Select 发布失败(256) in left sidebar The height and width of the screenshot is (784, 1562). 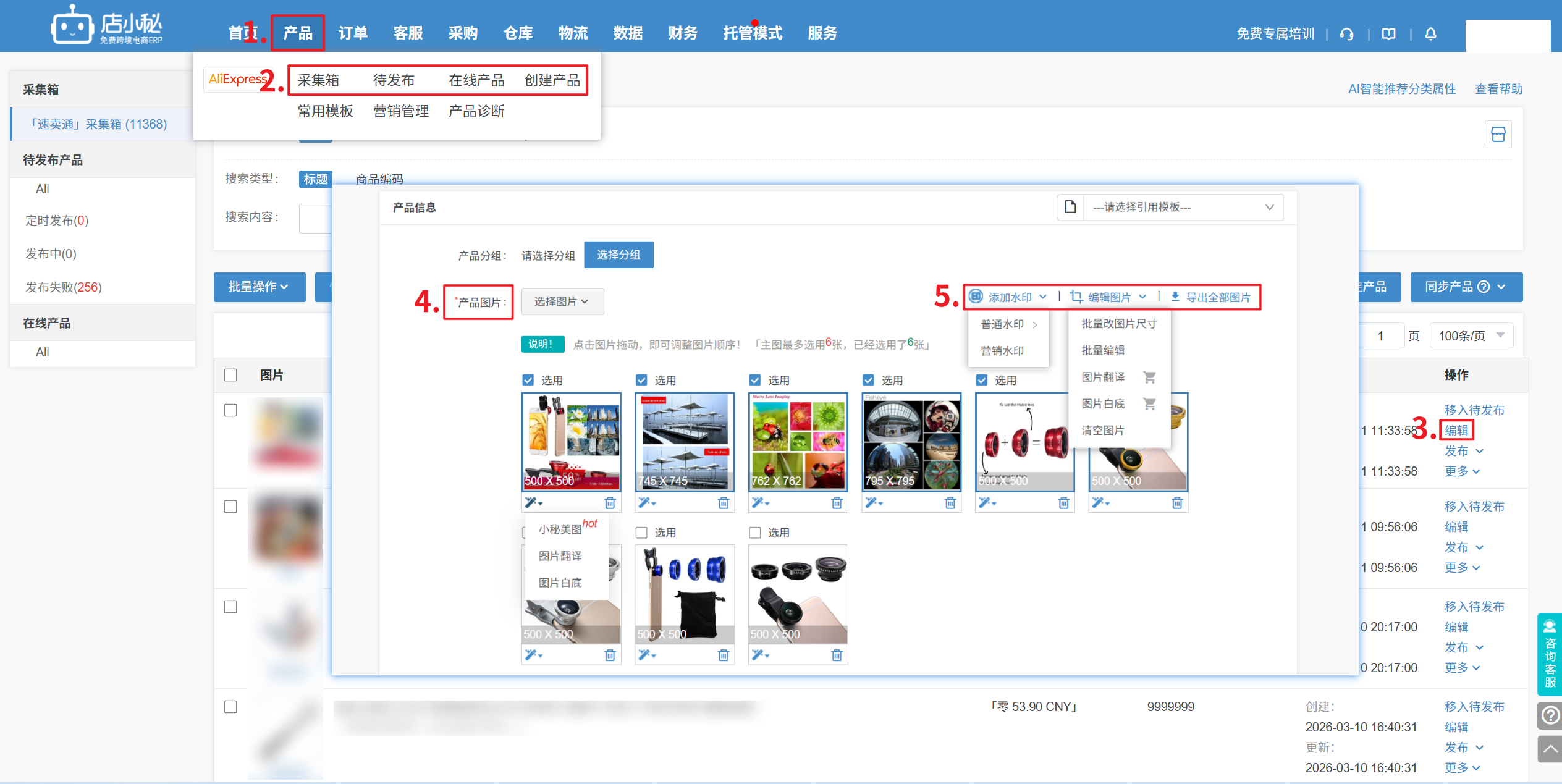tap(64, 287)
